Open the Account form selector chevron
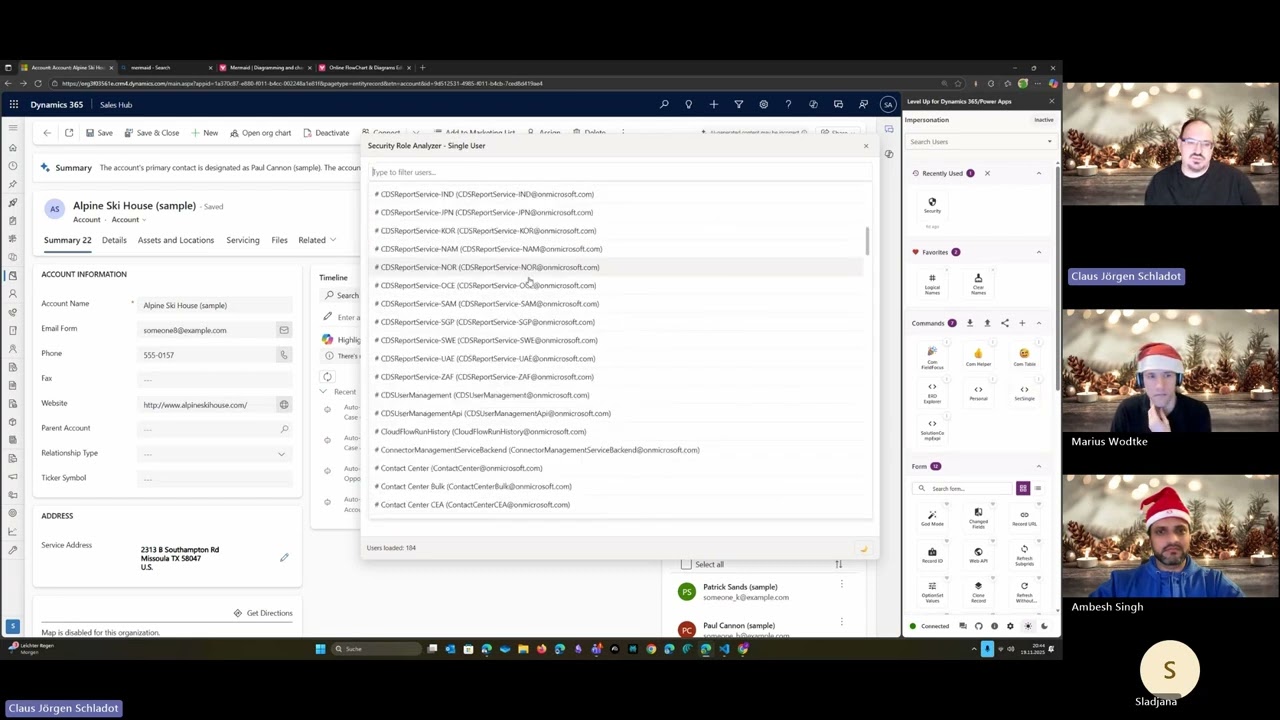 click(145, 220)
